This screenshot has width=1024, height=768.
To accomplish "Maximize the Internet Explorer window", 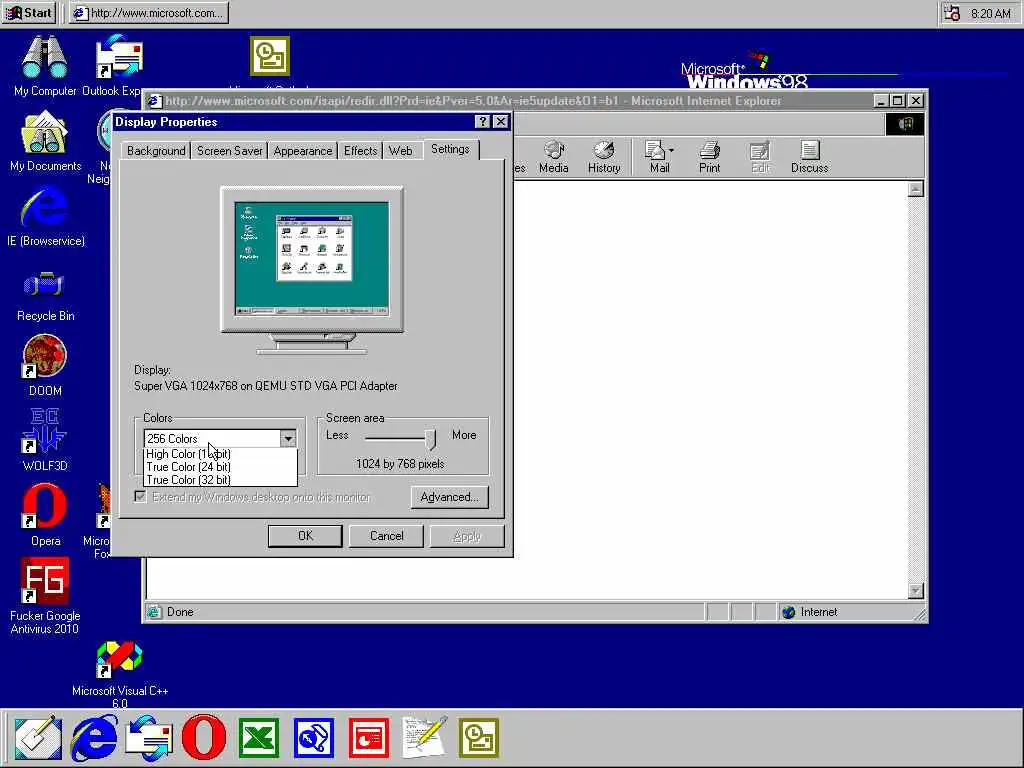I will pos(897,101).
